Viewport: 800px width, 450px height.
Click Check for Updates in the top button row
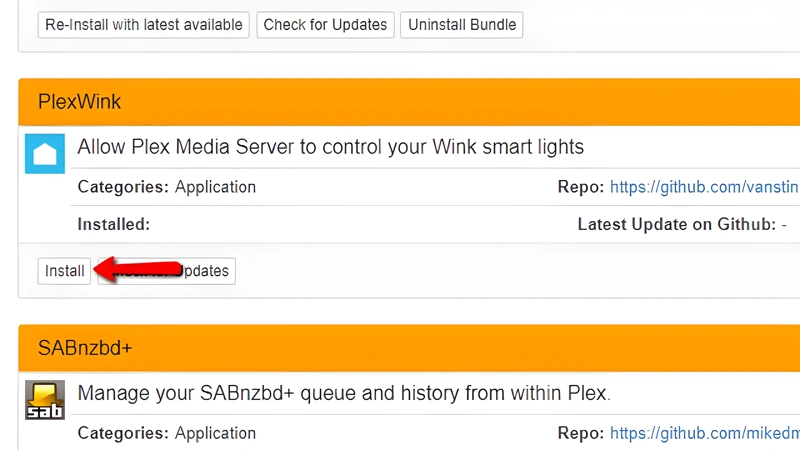pyautogui.click(x=325, y=24)
